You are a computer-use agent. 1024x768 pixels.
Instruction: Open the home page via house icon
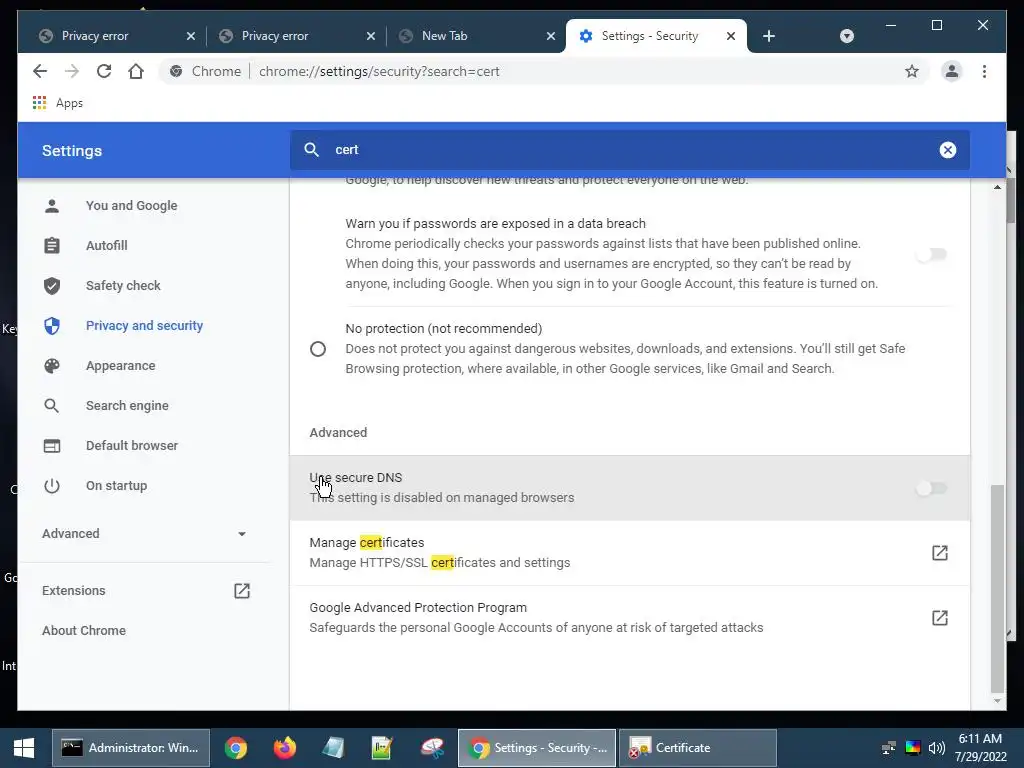click(x=136, y=71)
